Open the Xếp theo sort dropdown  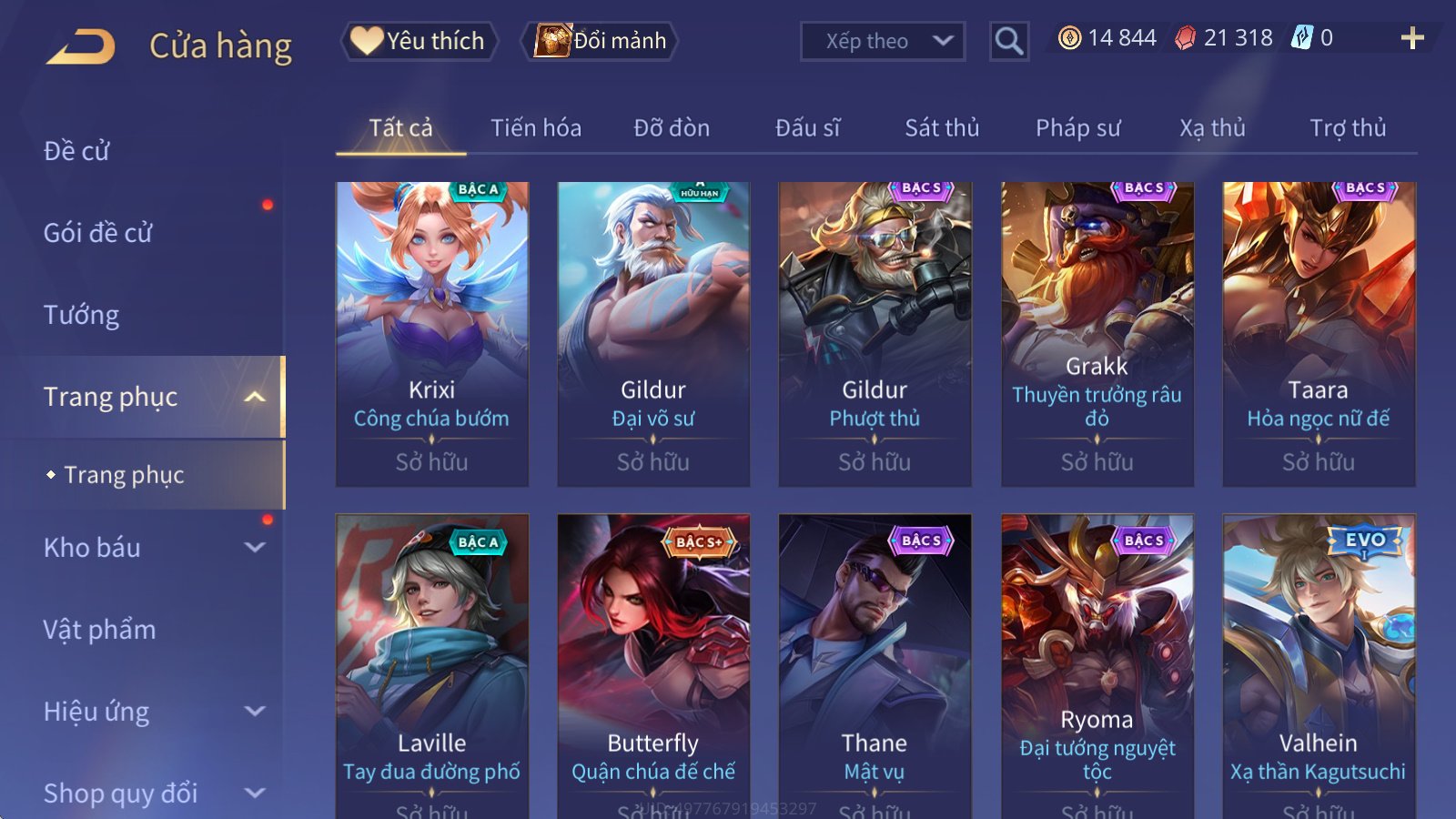(x=883, y=41)
